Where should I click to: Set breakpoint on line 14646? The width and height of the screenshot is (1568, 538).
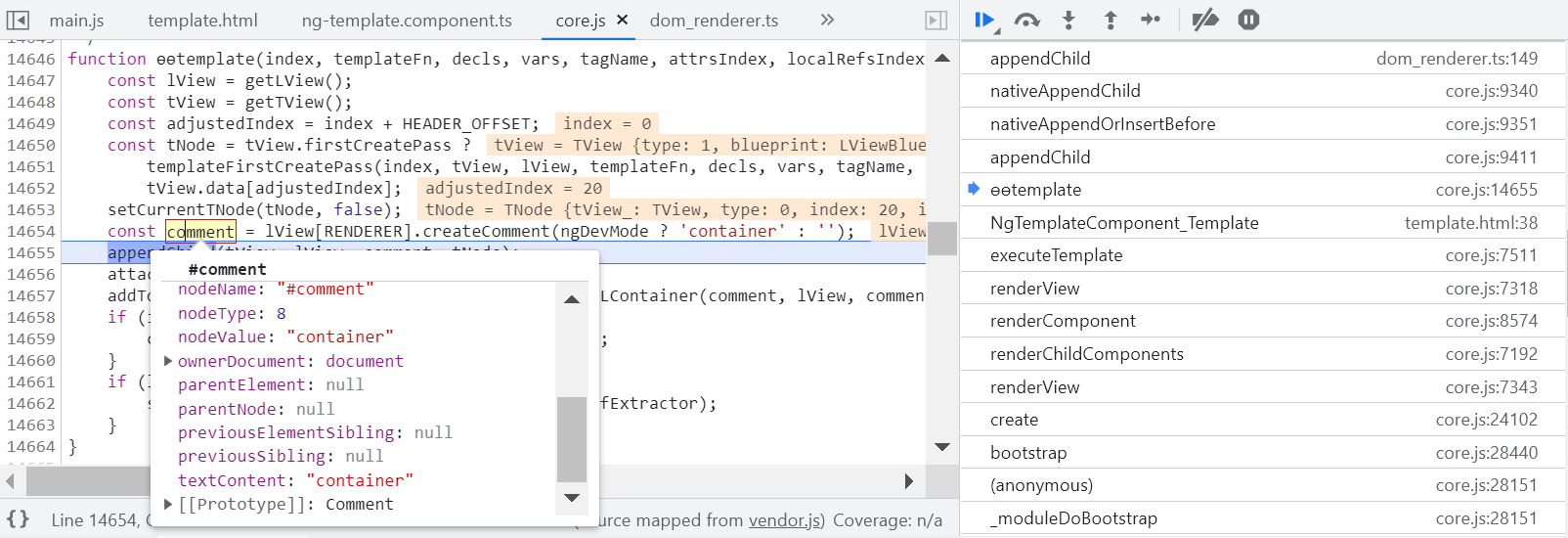[x=30, y=59]
